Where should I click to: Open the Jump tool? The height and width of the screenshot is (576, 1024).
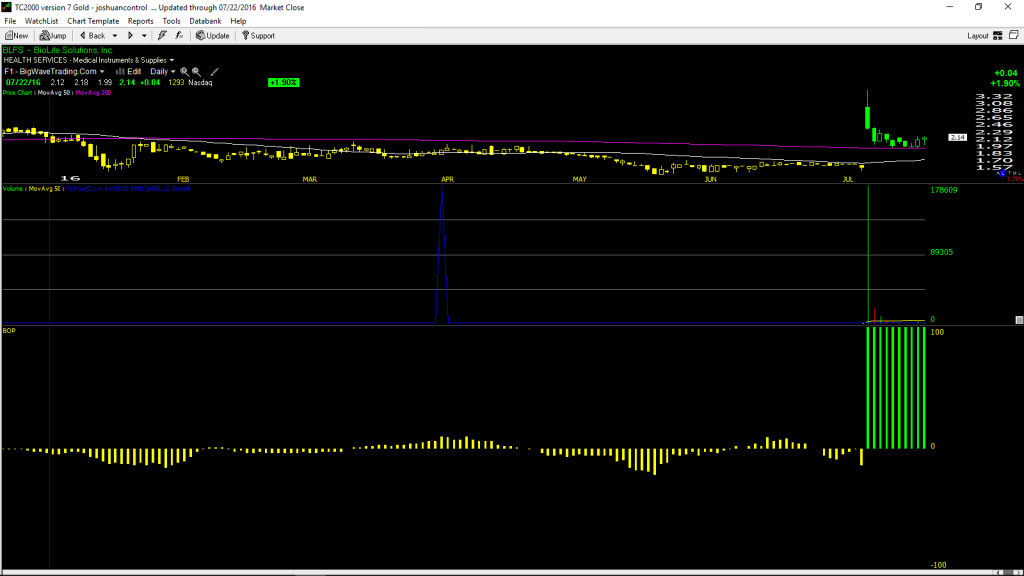(53, 36)
